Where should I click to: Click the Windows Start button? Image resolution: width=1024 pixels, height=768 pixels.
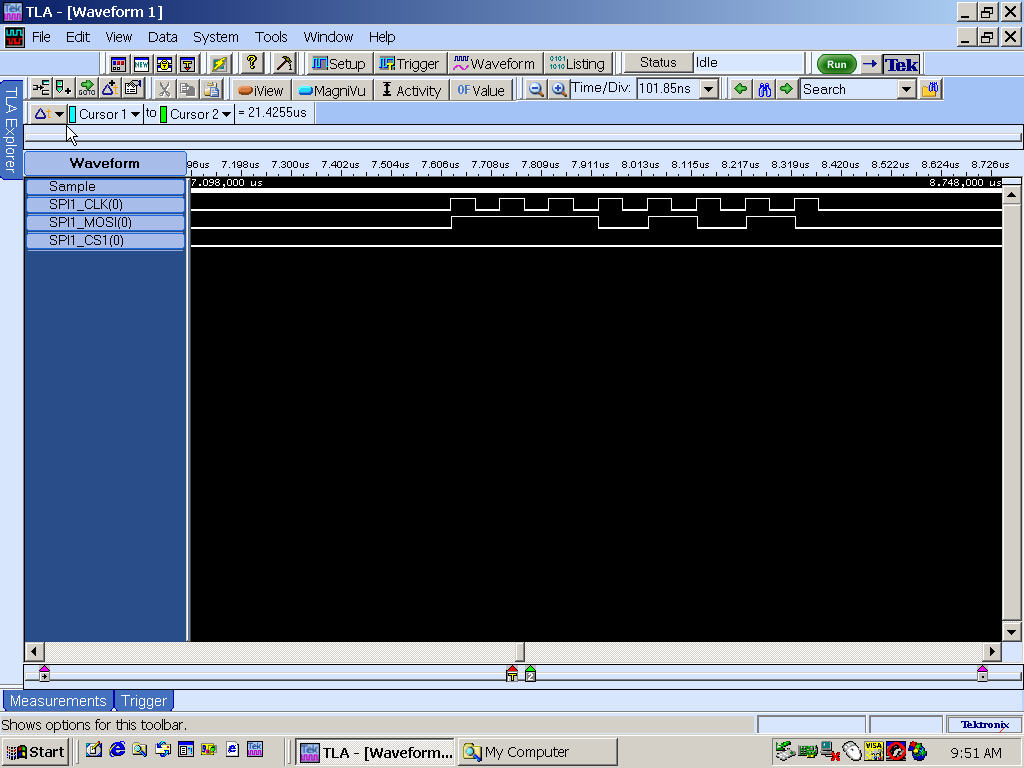(36, 752)
